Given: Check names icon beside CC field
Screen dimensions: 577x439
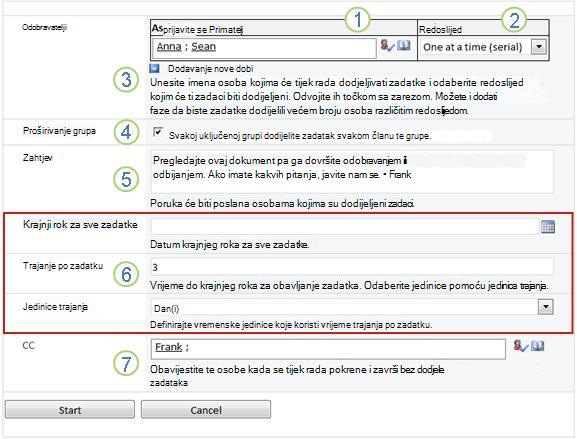Looking at the screenshot, I should pos(521,346).
